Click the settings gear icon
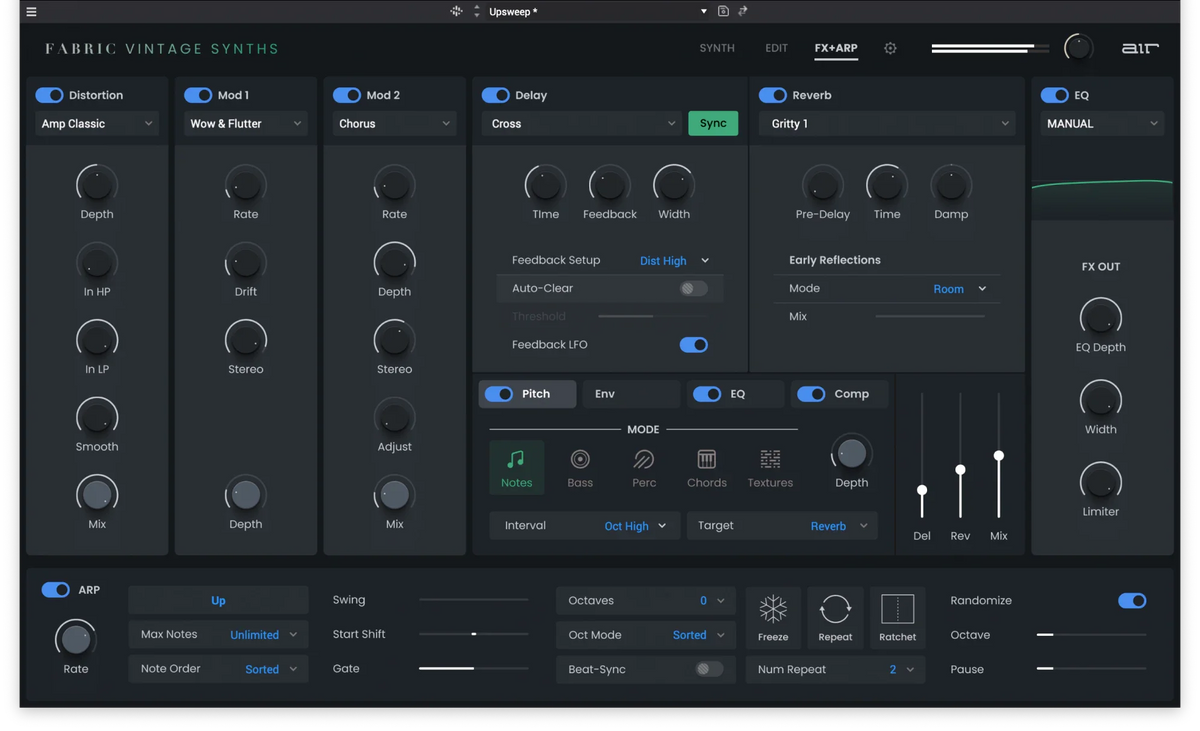 coord(890,48)
